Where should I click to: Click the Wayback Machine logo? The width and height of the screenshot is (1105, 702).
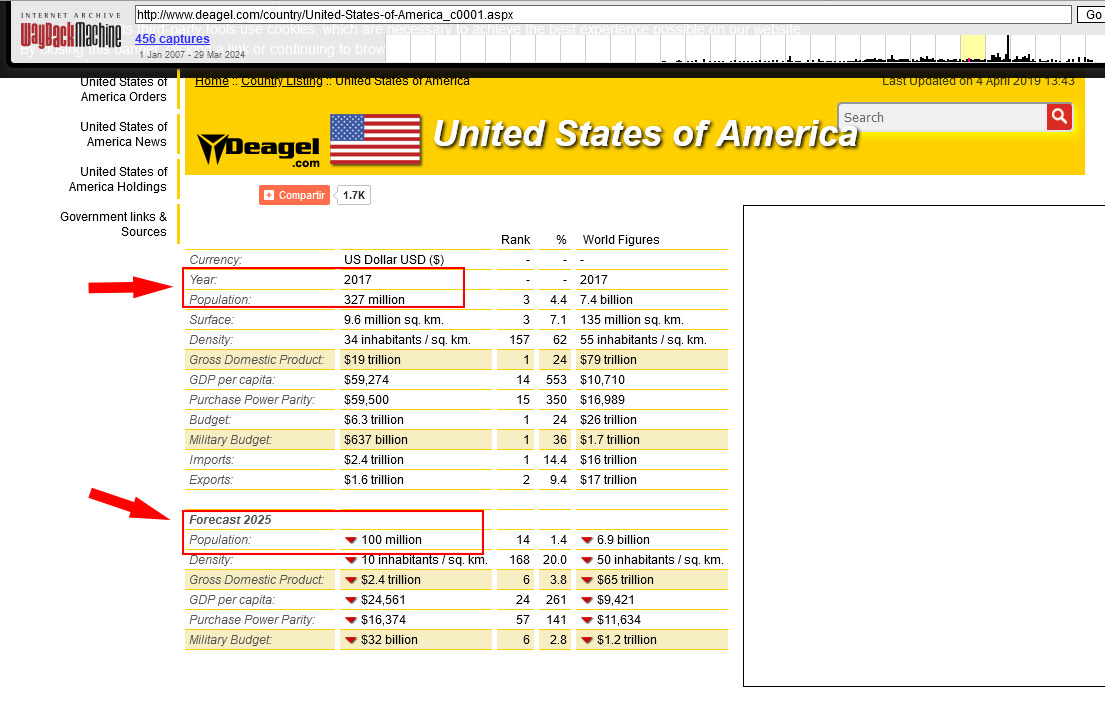tap(70, 30)
